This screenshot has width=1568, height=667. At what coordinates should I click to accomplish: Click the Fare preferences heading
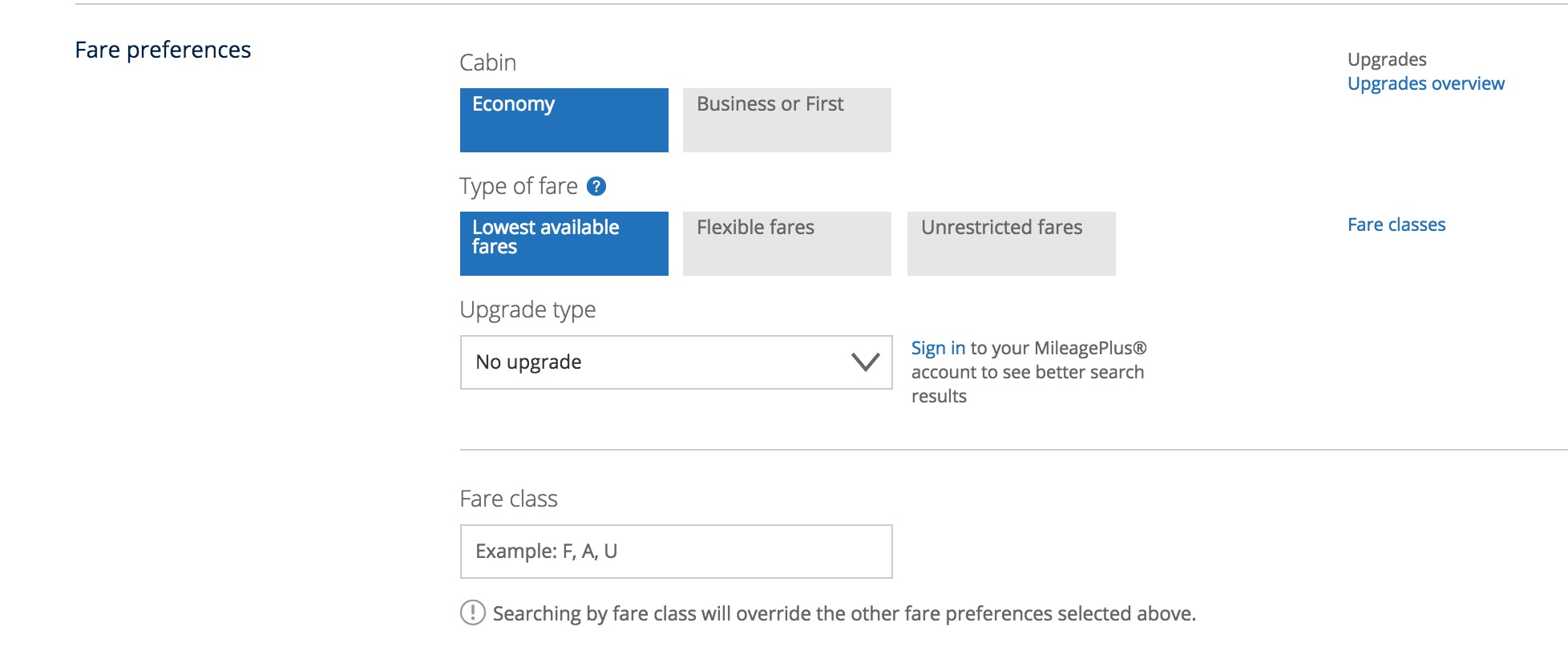point(163,50)
